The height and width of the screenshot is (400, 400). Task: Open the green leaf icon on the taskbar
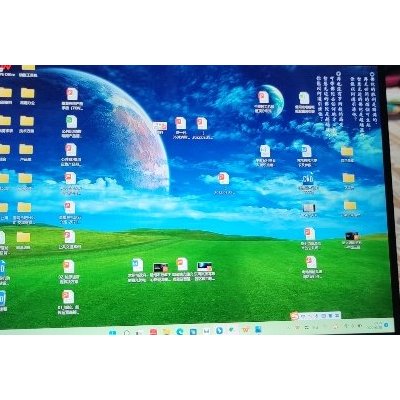pos(231,330)
